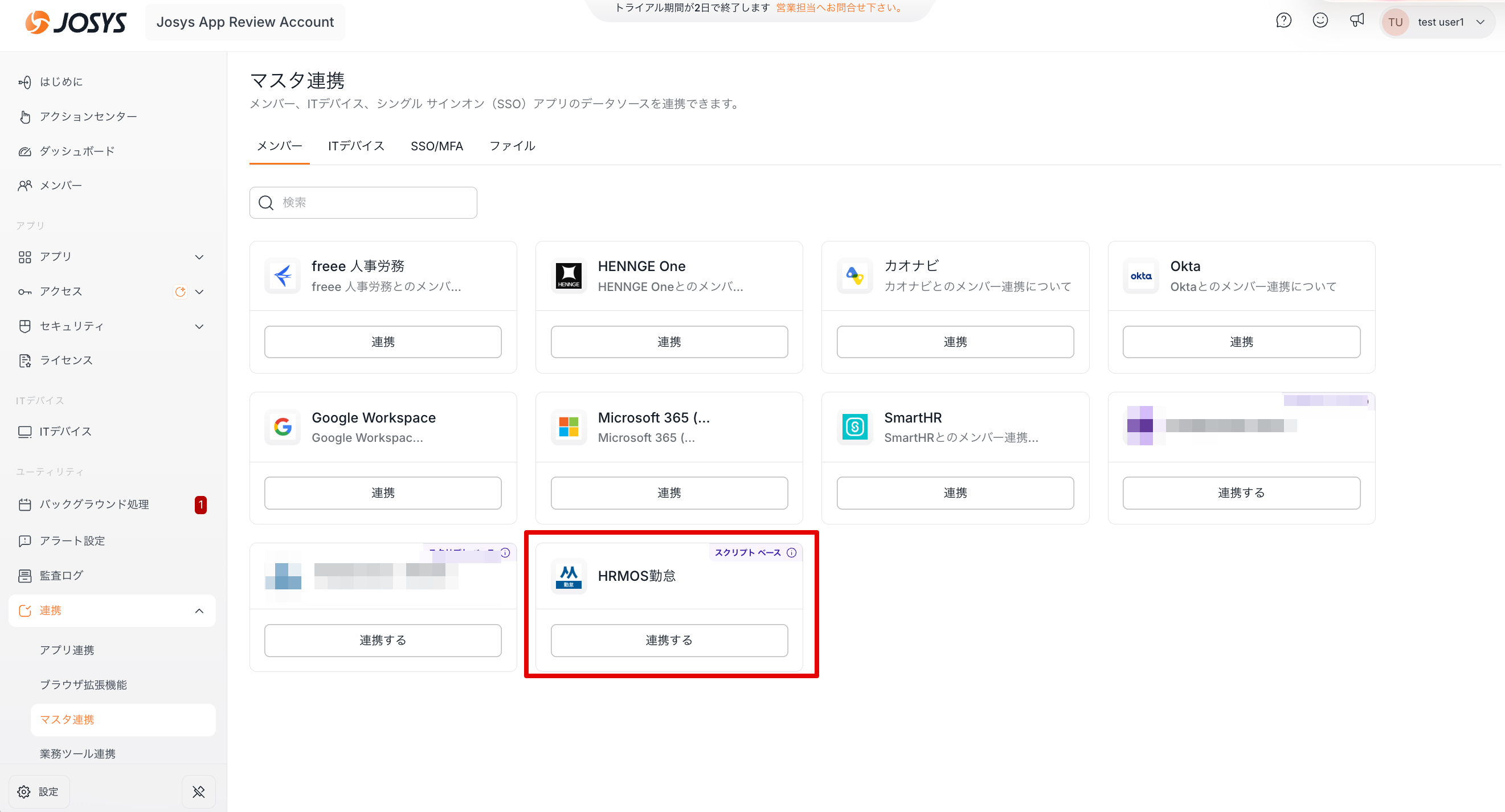
Task: Click the Josys App Review Account name
Action: point(245,22)
